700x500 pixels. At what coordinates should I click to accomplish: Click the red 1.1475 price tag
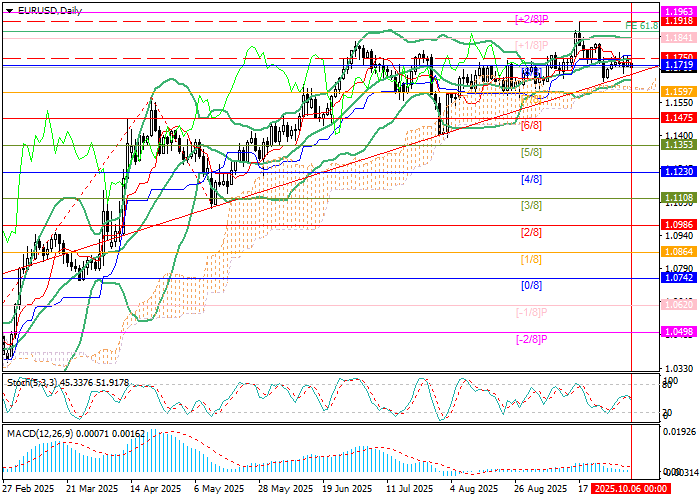tap(680, 118)
